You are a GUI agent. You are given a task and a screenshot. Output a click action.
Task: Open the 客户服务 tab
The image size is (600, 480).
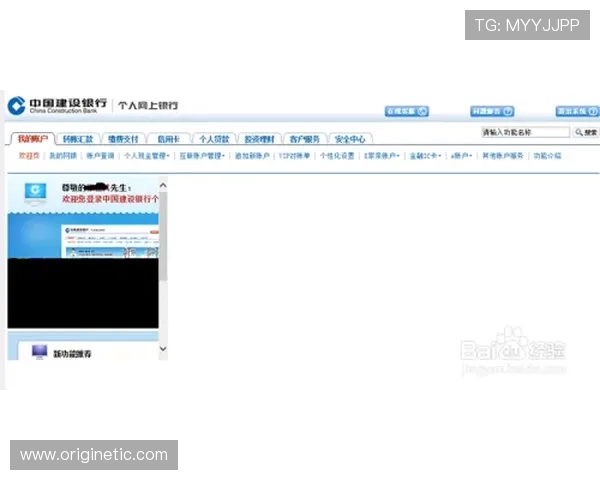305,139
